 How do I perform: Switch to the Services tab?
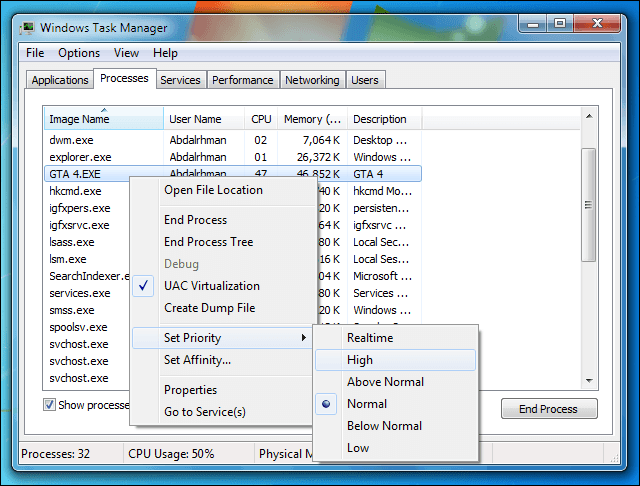[x=180, y=80]
